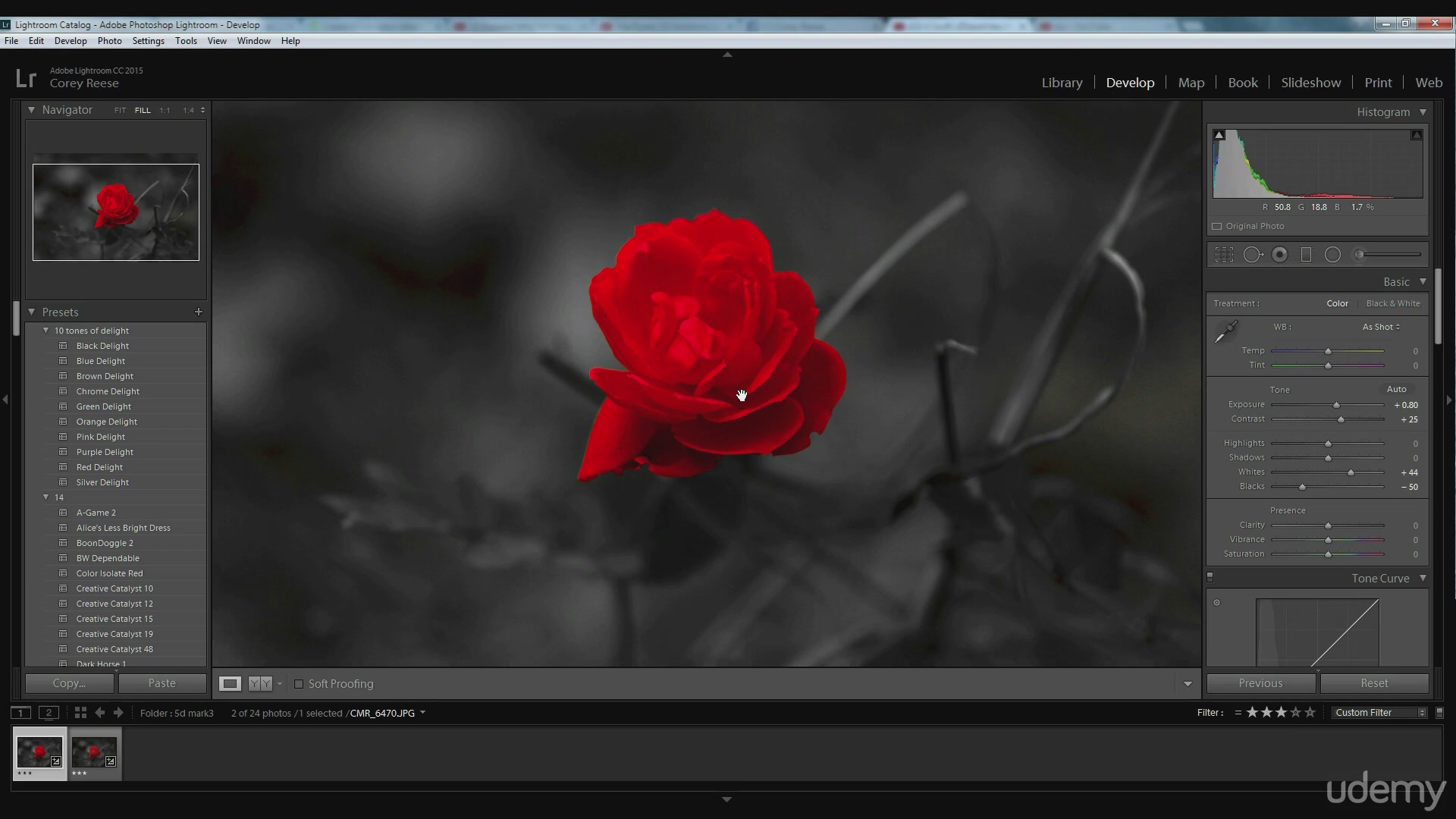Image resolution: width=1456 pixels, height=819 pixels.
Task: Set treatment to Black & White
Action: 1393,303
